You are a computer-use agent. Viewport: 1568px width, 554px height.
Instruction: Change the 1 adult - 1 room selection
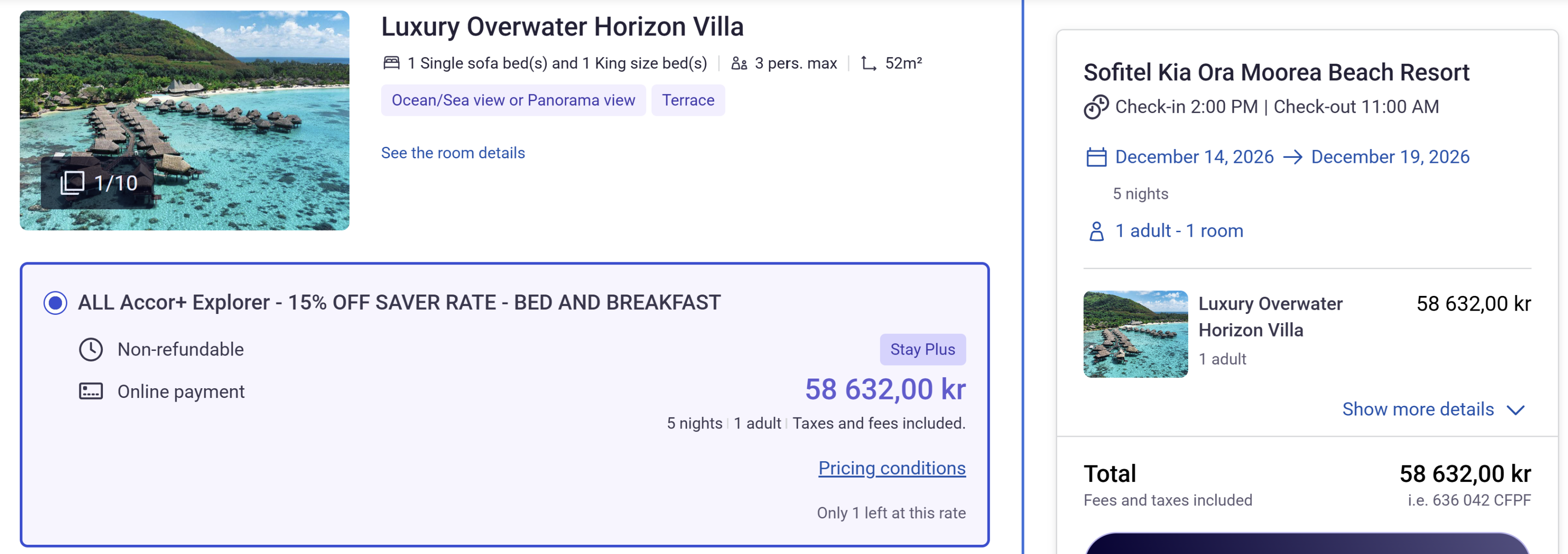1179,231
